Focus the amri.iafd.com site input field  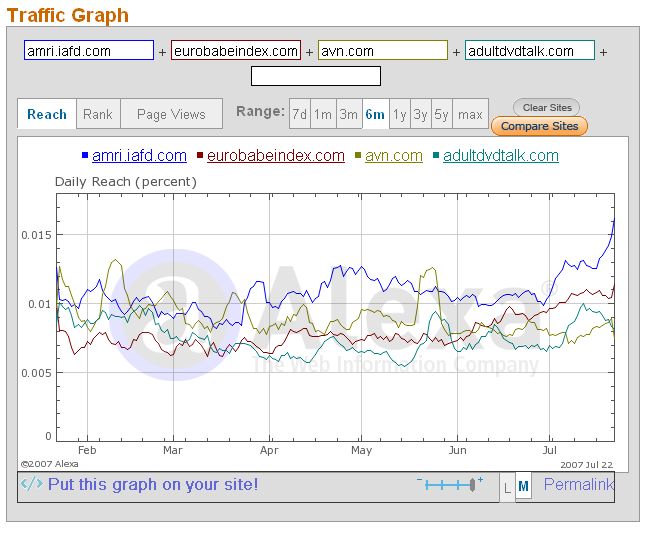coord(89,50)
